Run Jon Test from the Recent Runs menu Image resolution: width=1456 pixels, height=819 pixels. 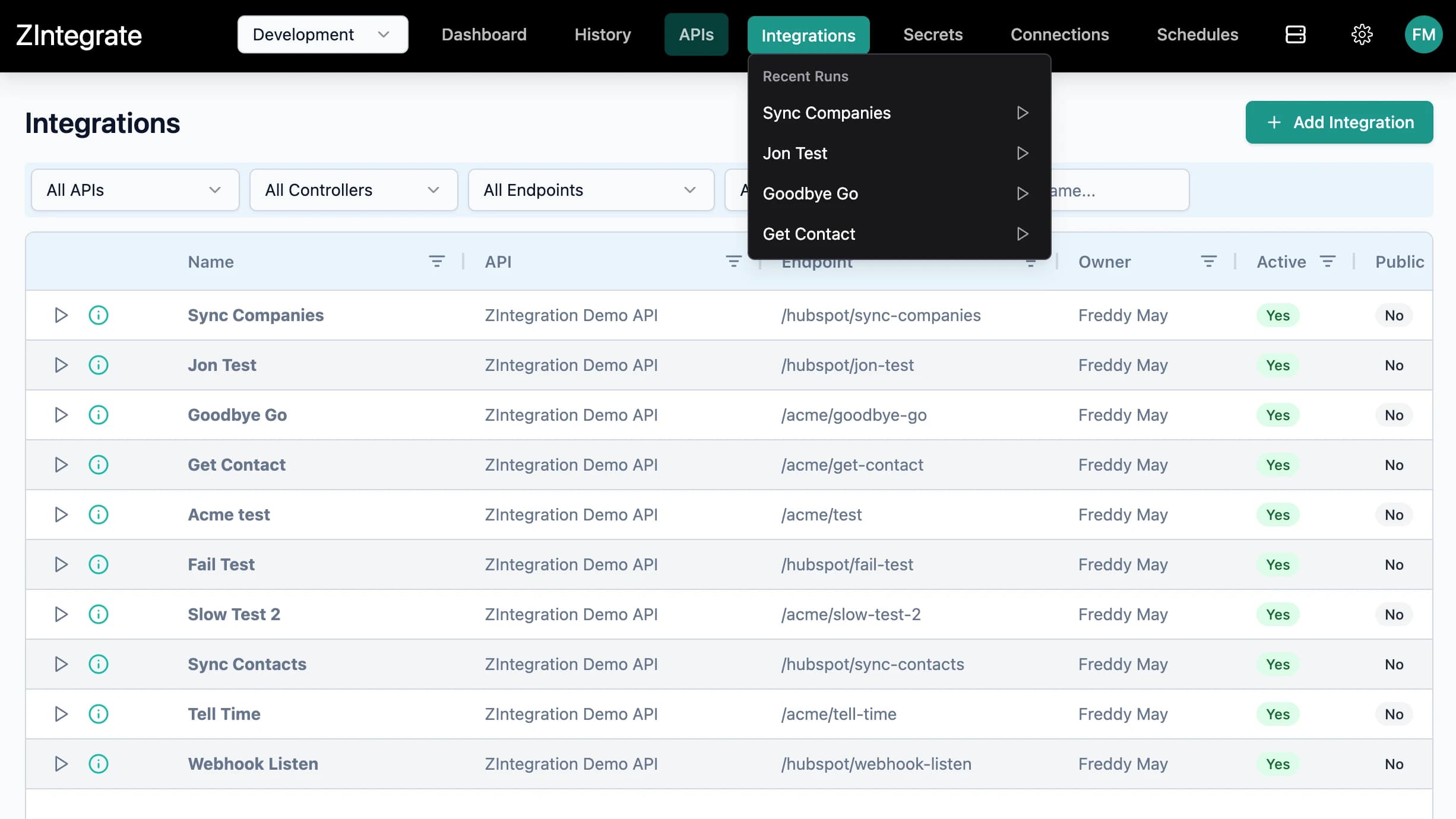click(1023, 153)
